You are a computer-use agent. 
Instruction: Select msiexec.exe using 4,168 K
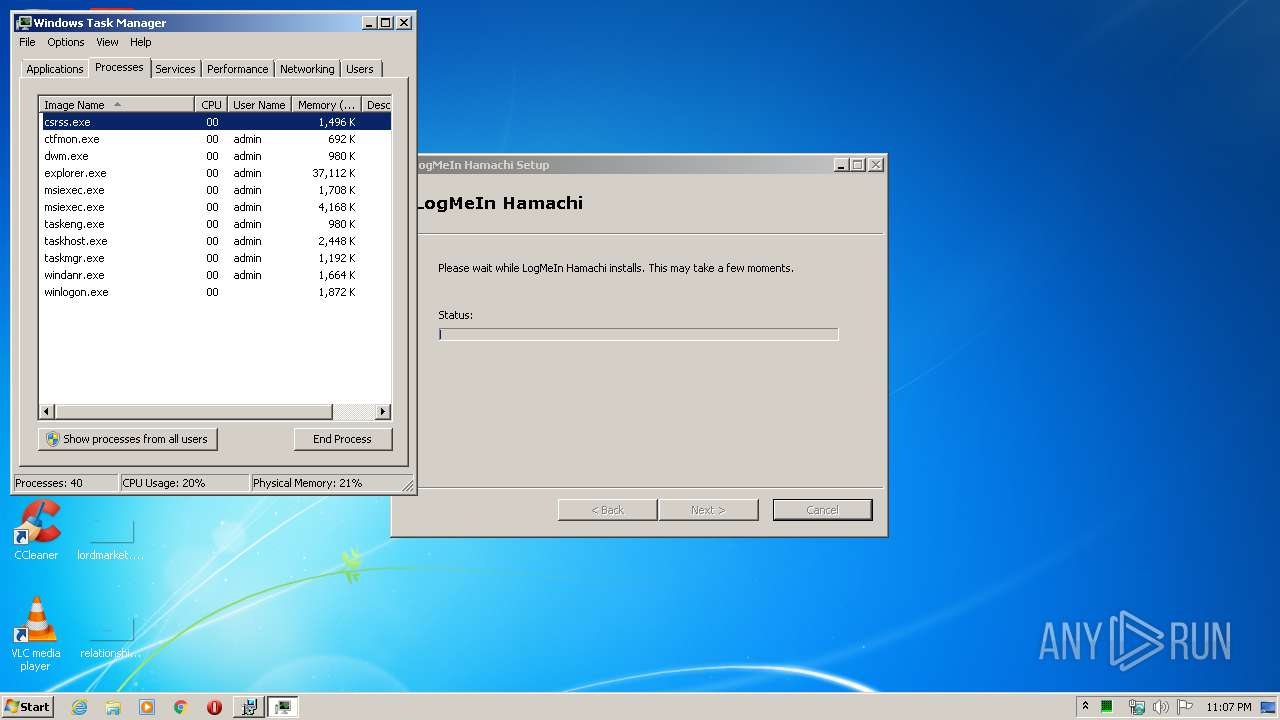[x=215, y=207]
